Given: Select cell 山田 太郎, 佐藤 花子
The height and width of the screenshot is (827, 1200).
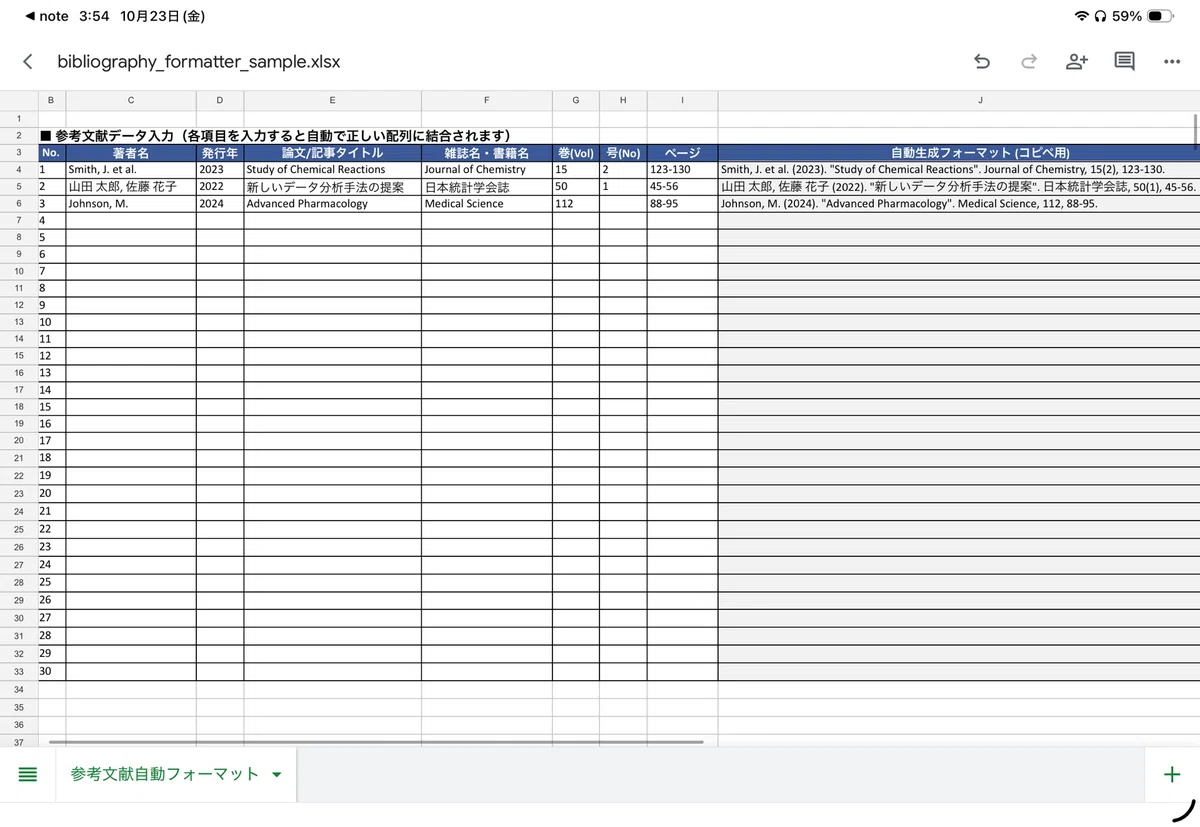Looking at the screenshot, I should [131, 186].
